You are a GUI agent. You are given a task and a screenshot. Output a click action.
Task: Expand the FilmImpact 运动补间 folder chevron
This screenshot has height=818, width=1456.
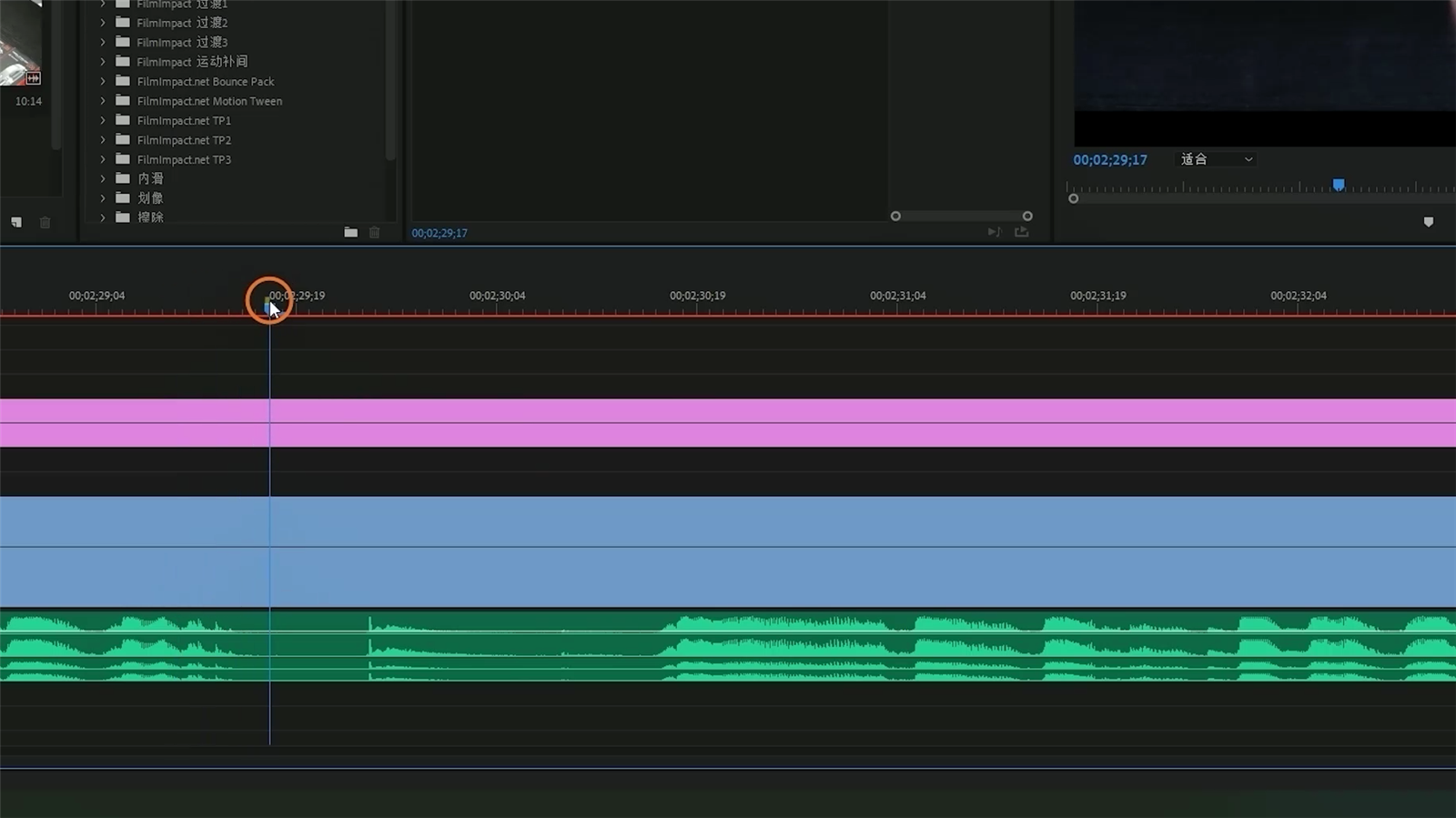(x=103, y=62)
